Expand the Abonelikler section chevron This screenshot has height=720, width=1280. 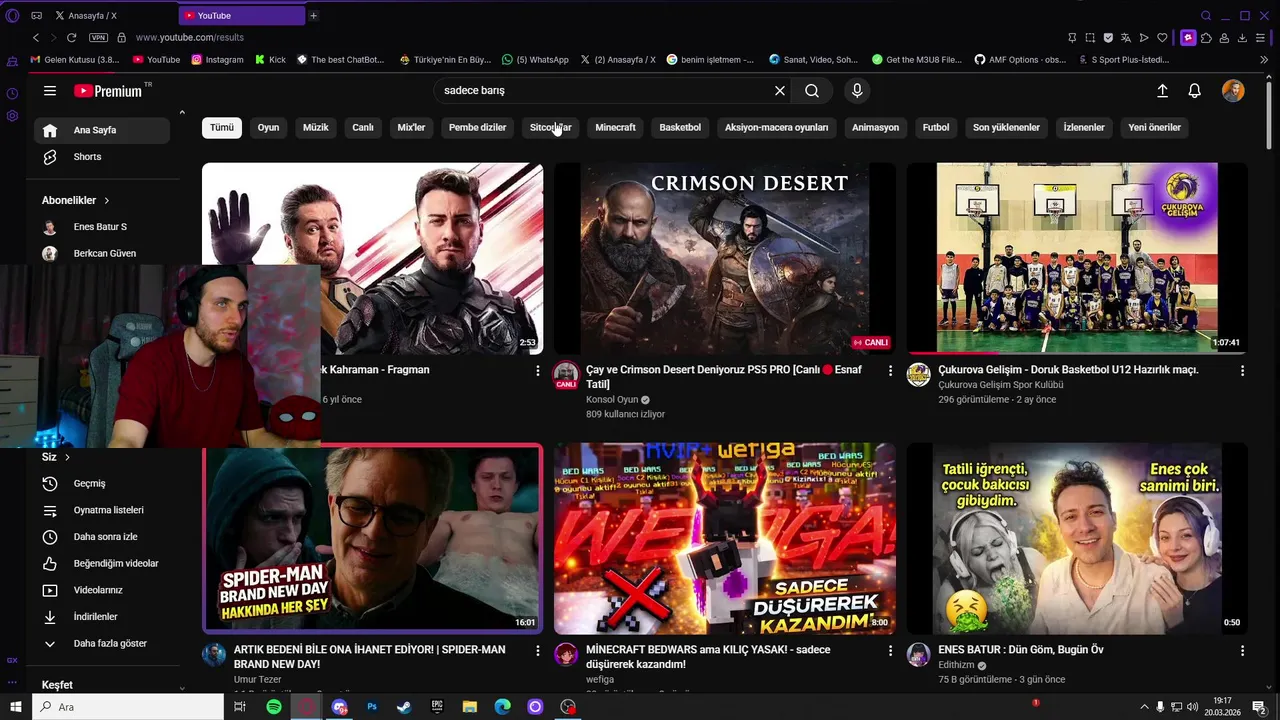[x=107, y=200]
